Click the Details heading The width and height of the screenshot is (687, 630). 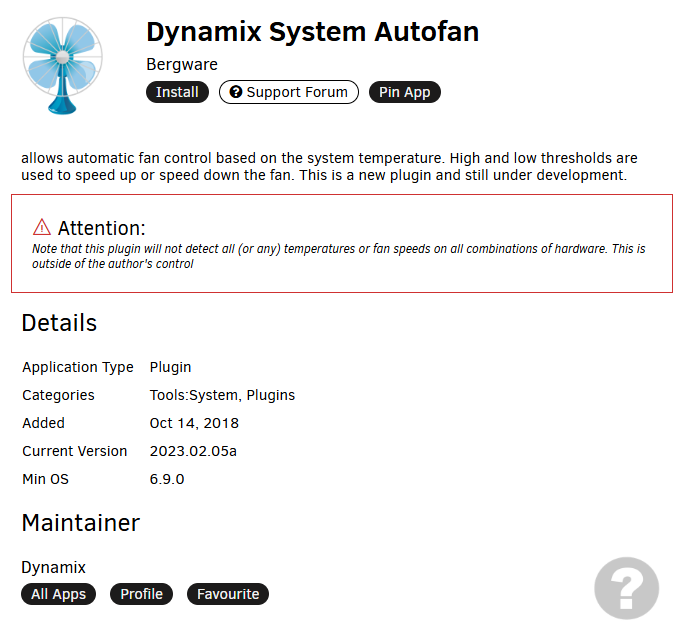(x=59, y=323)
